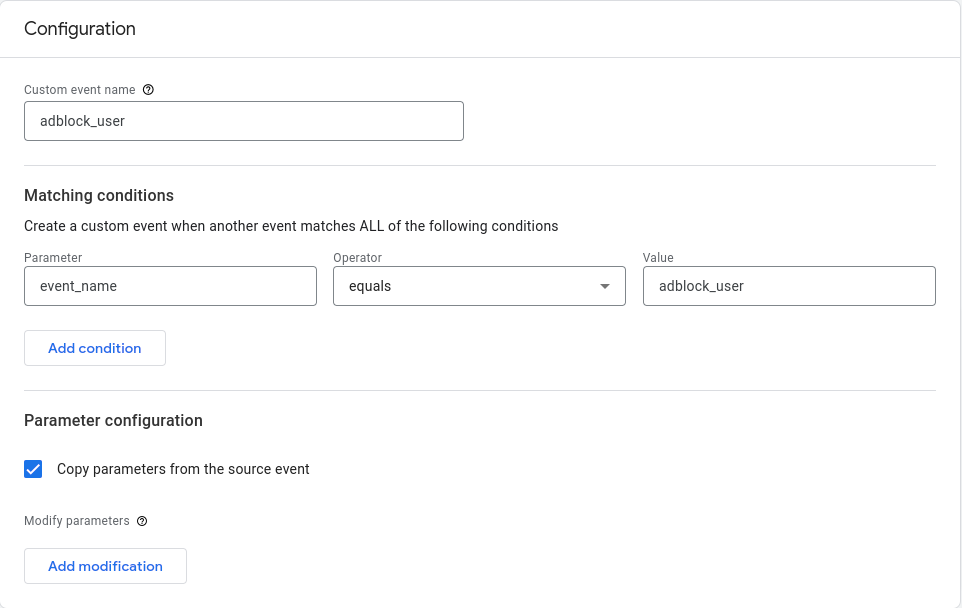This screenshot has width=962, height=608.
Task: Select the Configuration header section
Action: point(80,29)
